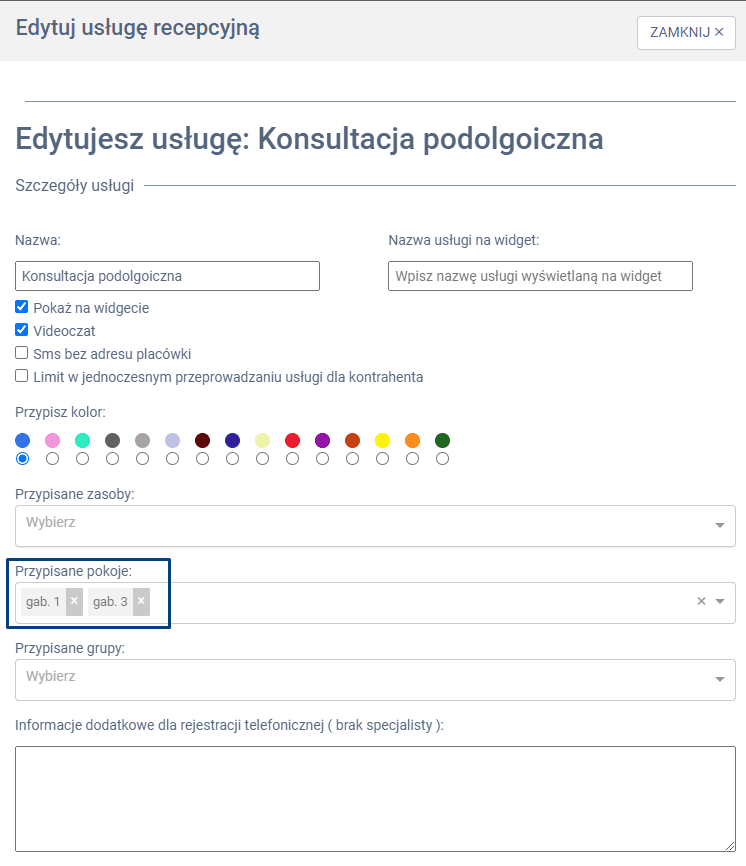Clear all assigned rooms with X icon

[701, 601]
